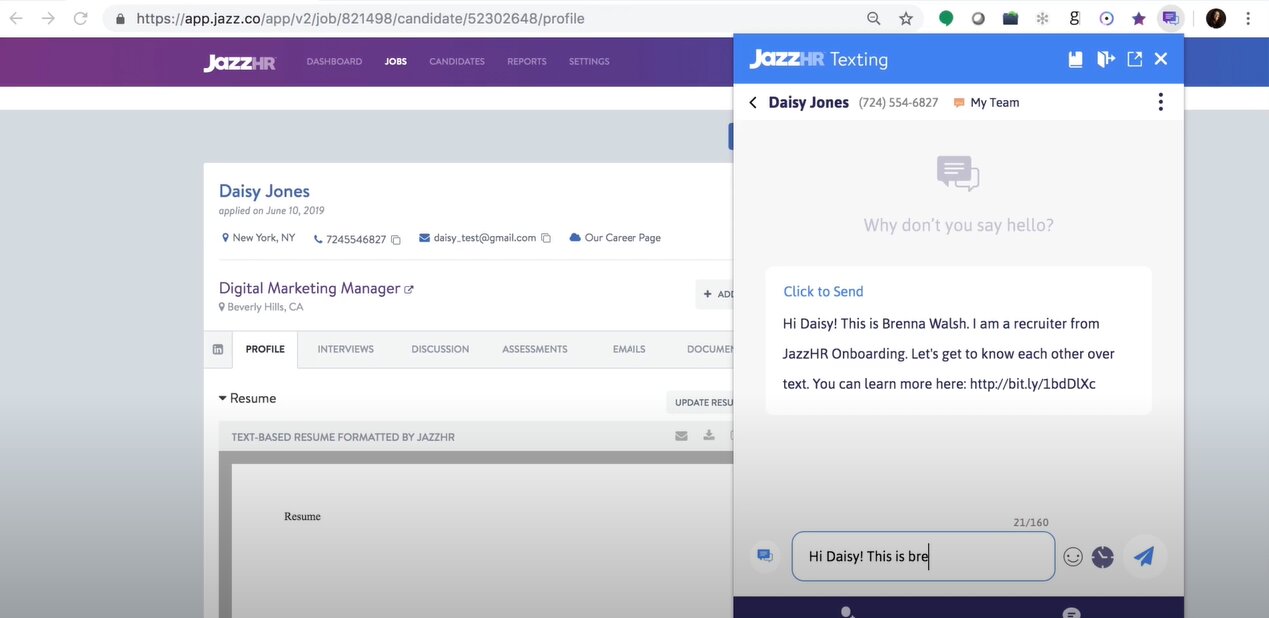Collapse the Resume section

[x=223, y=398]
